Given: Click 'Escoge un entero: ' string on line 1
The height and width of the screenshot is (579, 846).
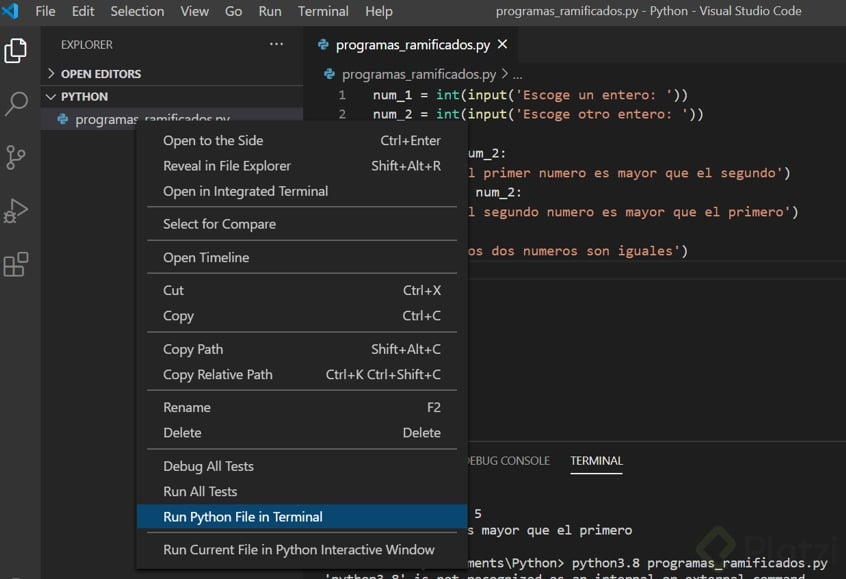Looking at the screenshot, I should tap(593, 95).
